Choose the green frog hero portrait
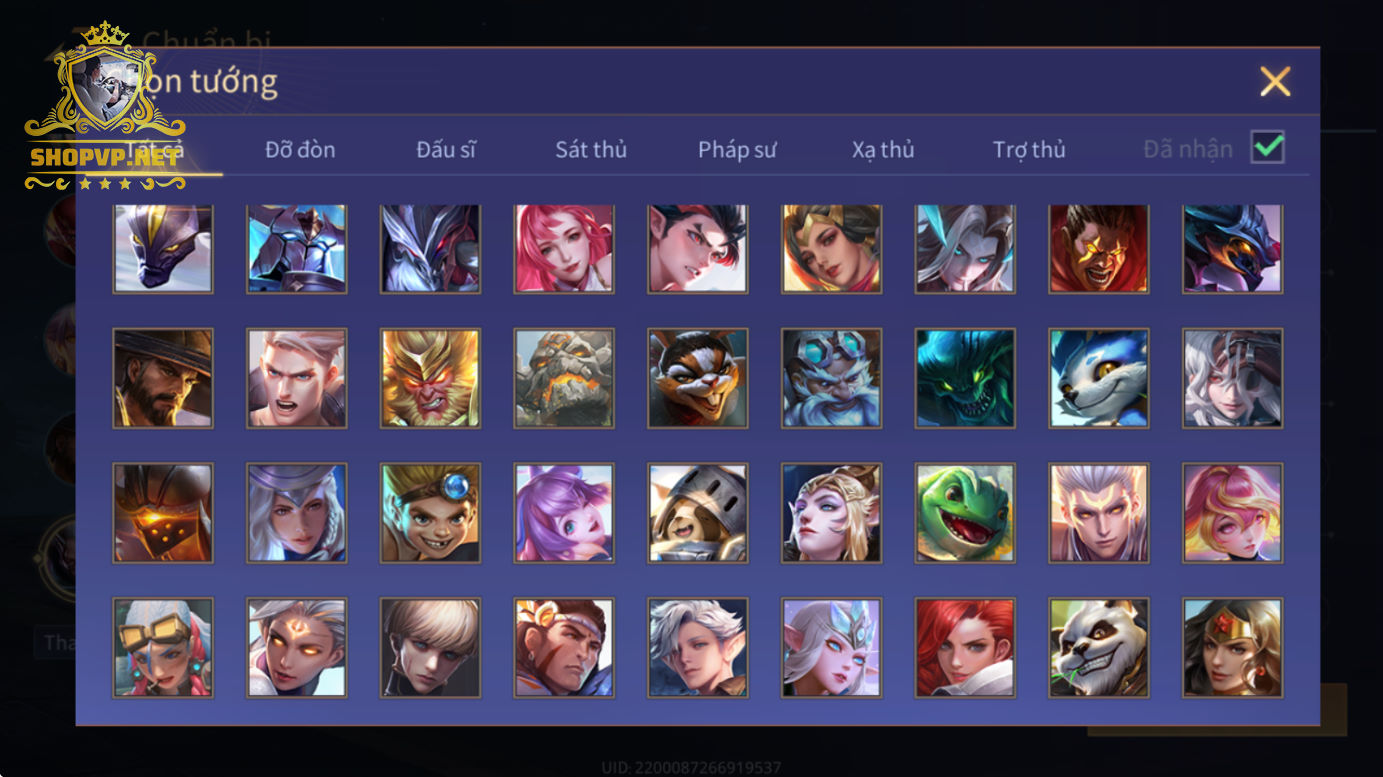 pos(965,512)
